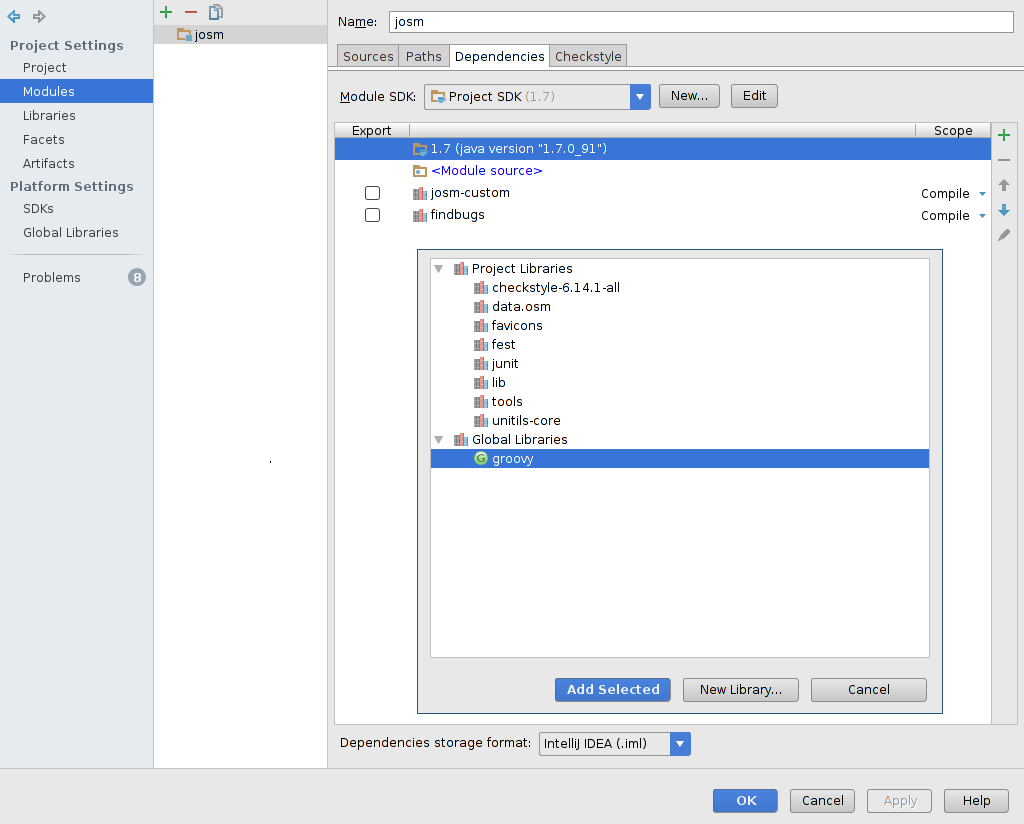Viewport: 1024px width, 824px height.
Task: Toggle Export checkbox for josm-custom
Action: coord(372,193)
